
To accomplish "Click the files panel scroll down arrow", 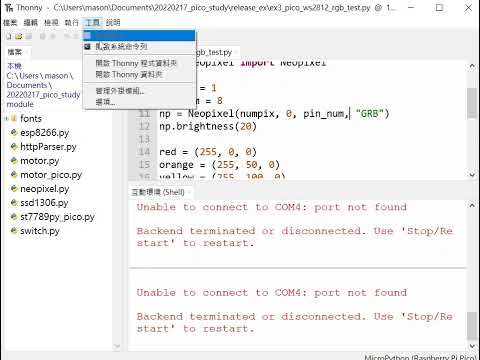I will click(x=117, y=347).
